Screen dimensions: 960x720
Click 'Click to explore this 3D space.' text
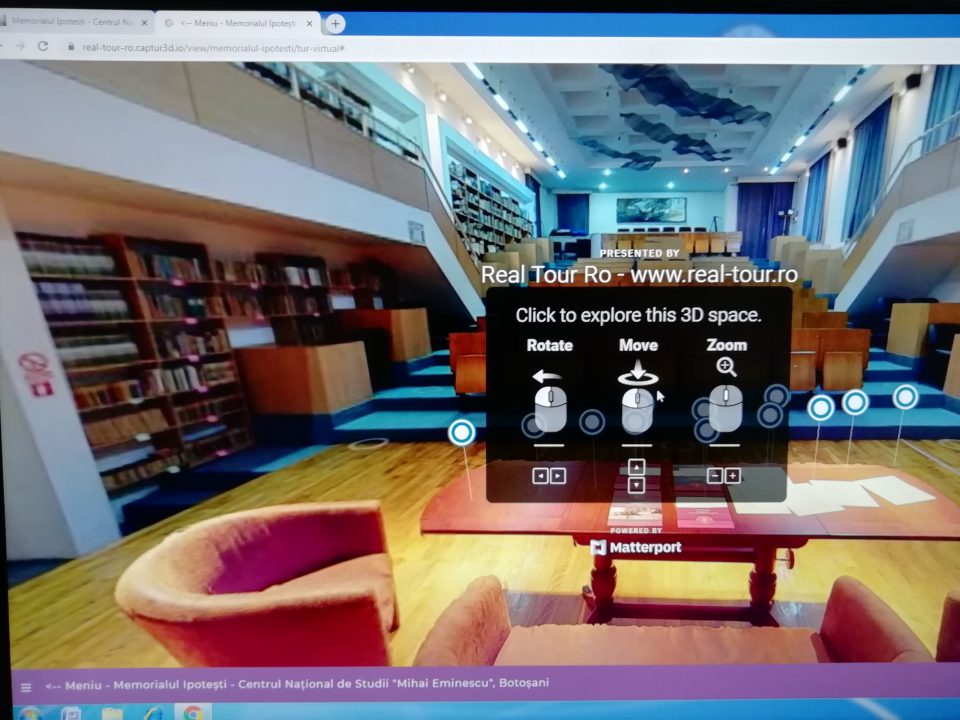(x=638, y=315)
